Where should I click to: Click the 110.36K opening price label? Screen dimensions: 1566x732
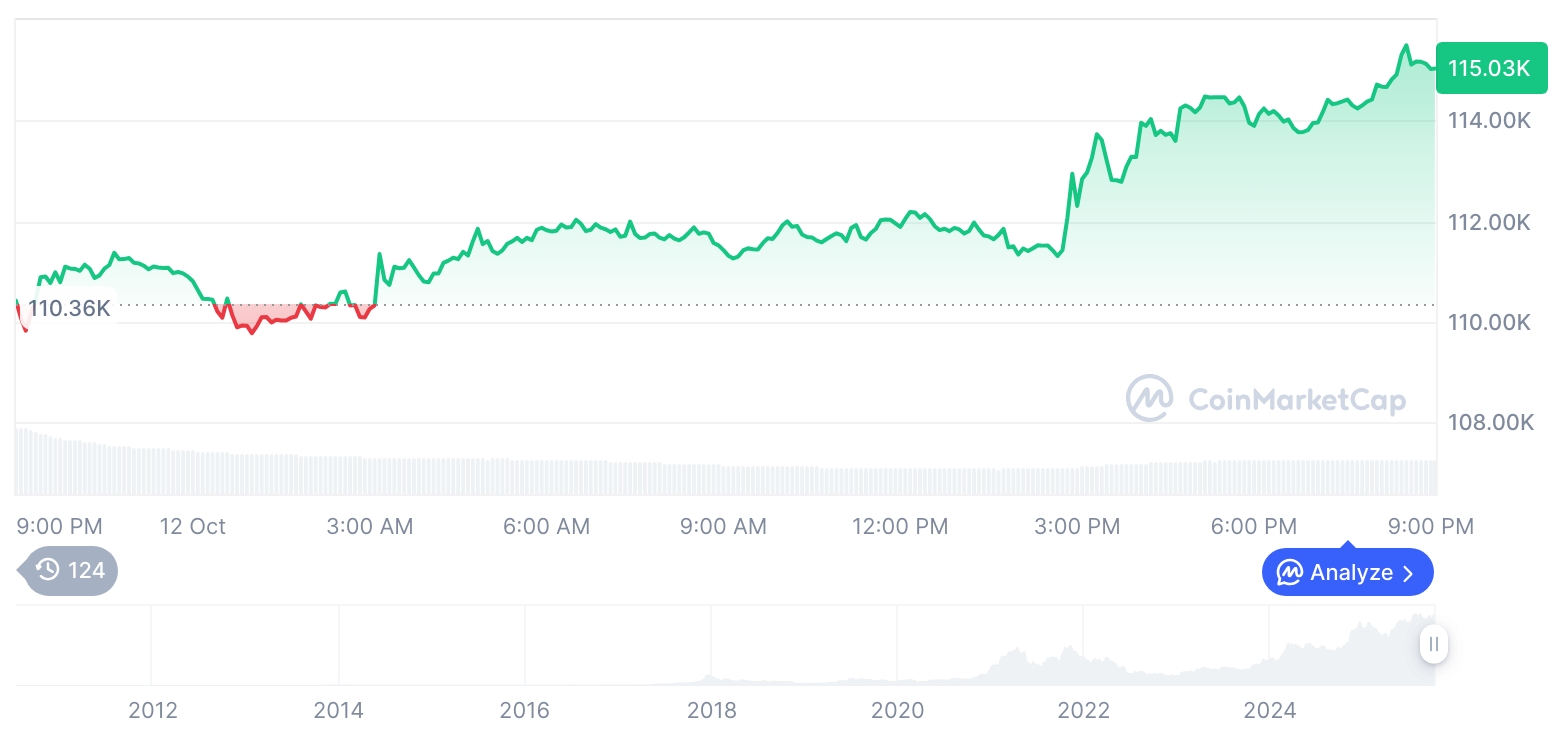click(x=69, y=308)
